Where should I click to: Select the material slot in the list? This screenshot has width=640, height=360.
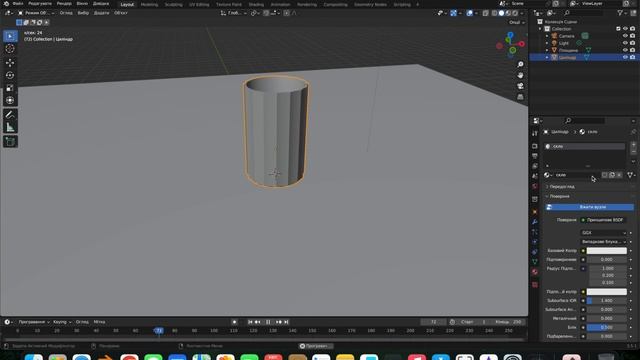coord(584,146)
